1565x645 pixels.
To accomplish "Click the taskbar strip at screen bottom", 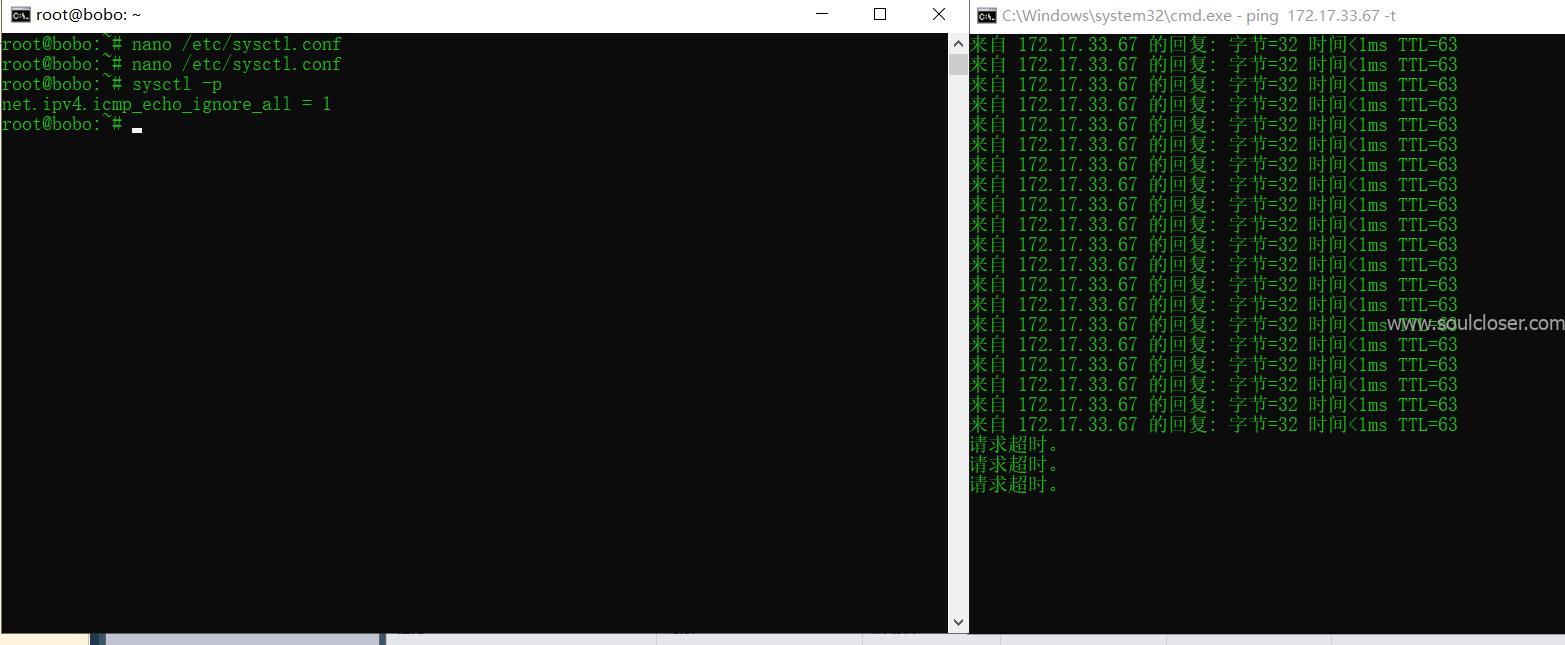I will tap(700, 640).
